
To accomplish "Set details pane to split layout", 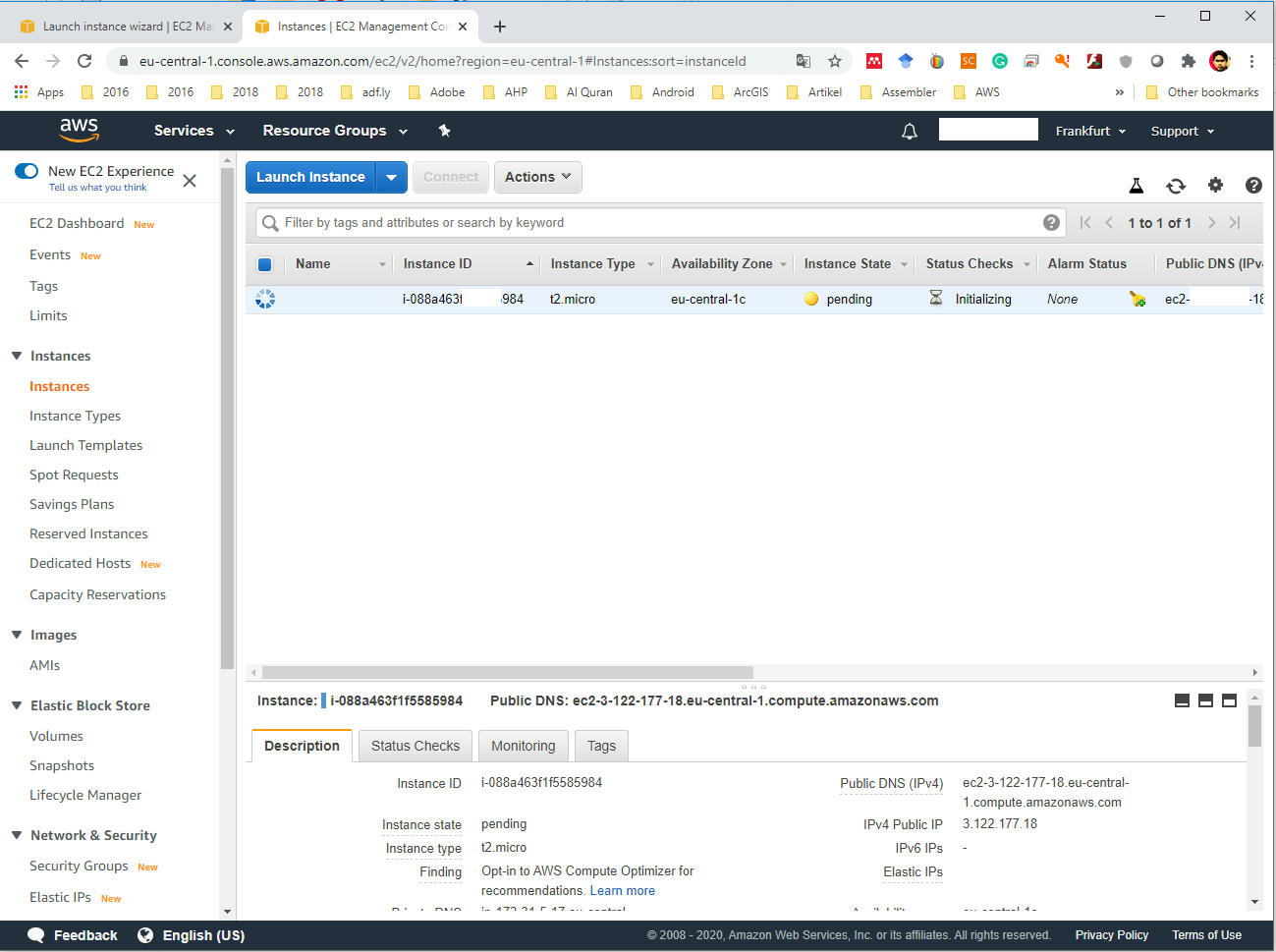I will [1205, 700].
